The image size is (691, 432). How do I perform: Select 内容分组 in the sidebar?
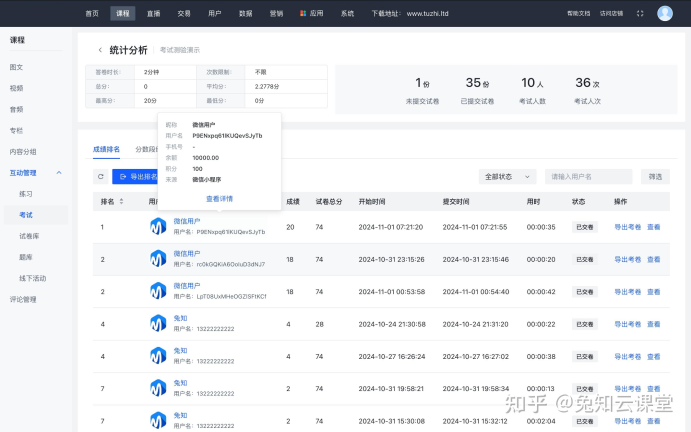click(23, 152)
